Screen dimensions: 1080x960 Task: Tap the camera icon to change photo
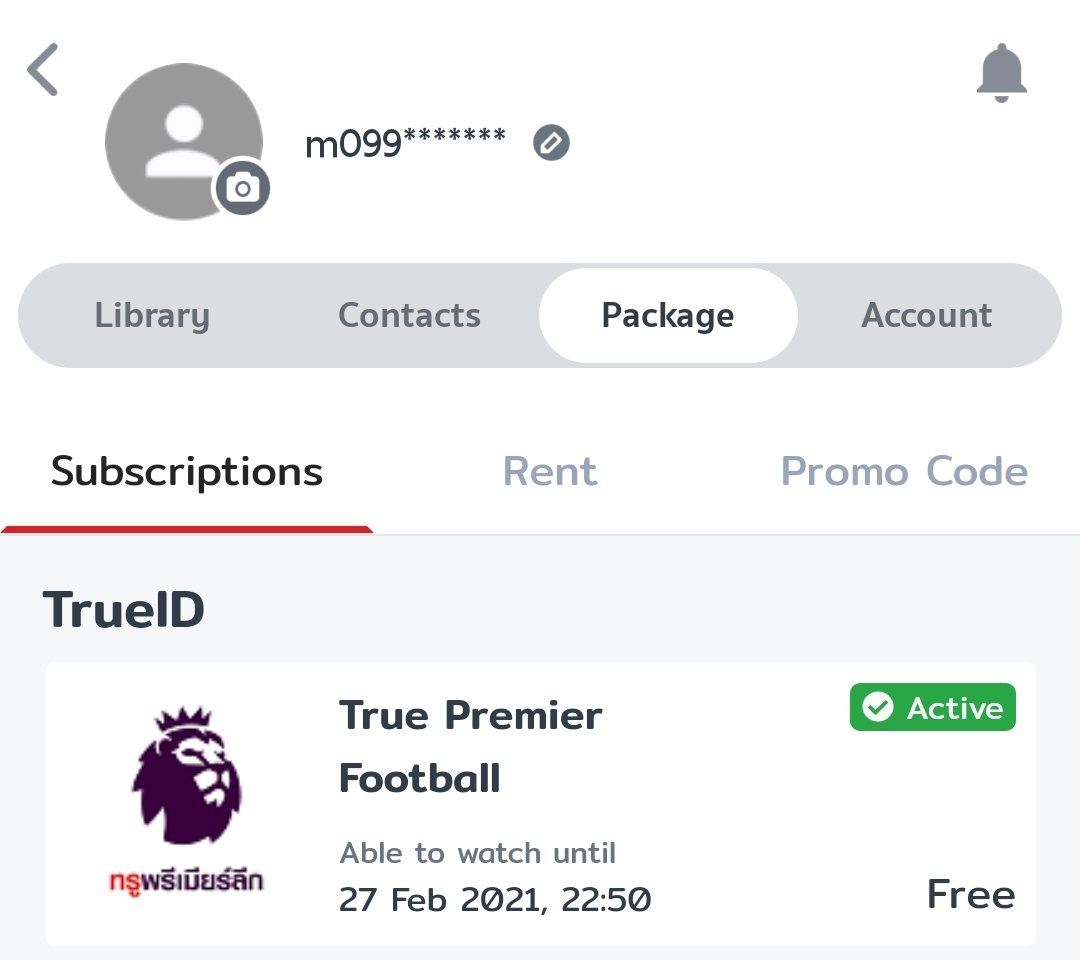point(243,188)
